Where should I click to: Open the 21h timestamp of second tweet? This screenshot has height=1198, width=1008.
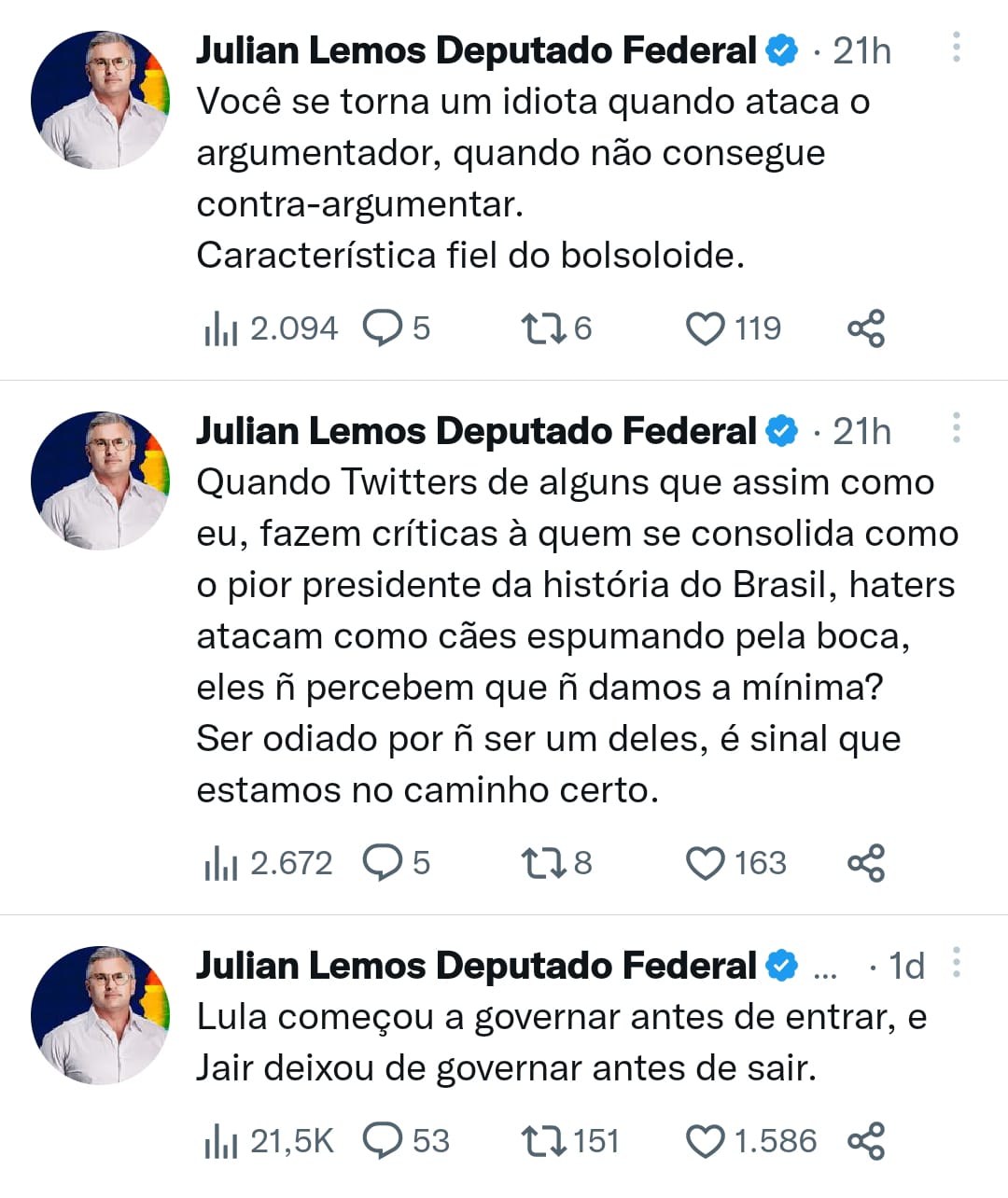pyautogui.click(x=861, y=432)
